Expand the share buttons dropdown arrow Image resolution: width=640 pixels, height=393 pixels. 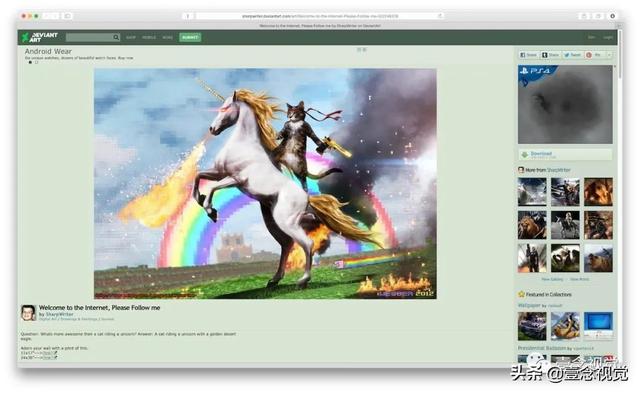pos(609,55)
